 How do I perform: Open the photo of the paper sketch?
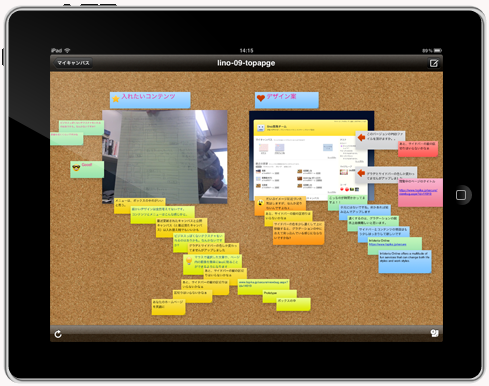tap(165, 157)
